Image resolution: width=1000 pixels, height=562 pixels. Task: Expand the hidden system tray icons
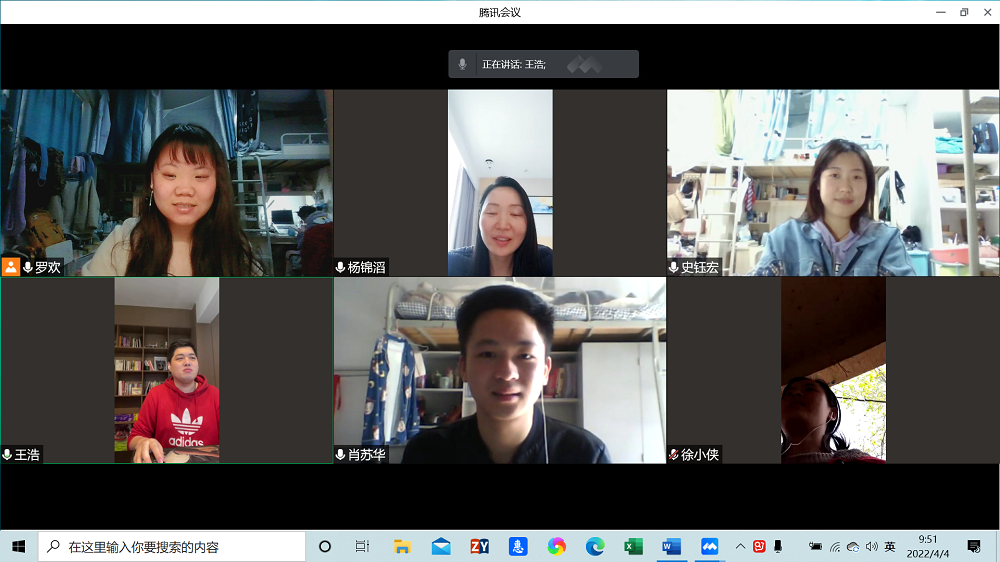[x=740, y=546]
